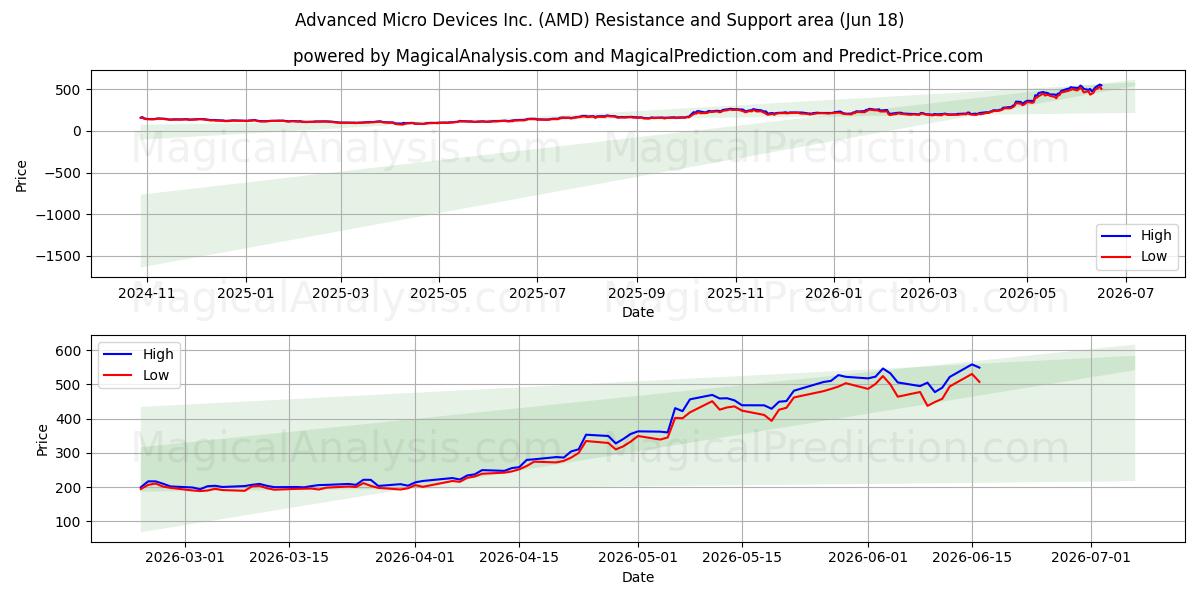Viewport: 1200px width, 600px height.
Task: Click the '2025-03' date tick label
Action: (341, 293)
